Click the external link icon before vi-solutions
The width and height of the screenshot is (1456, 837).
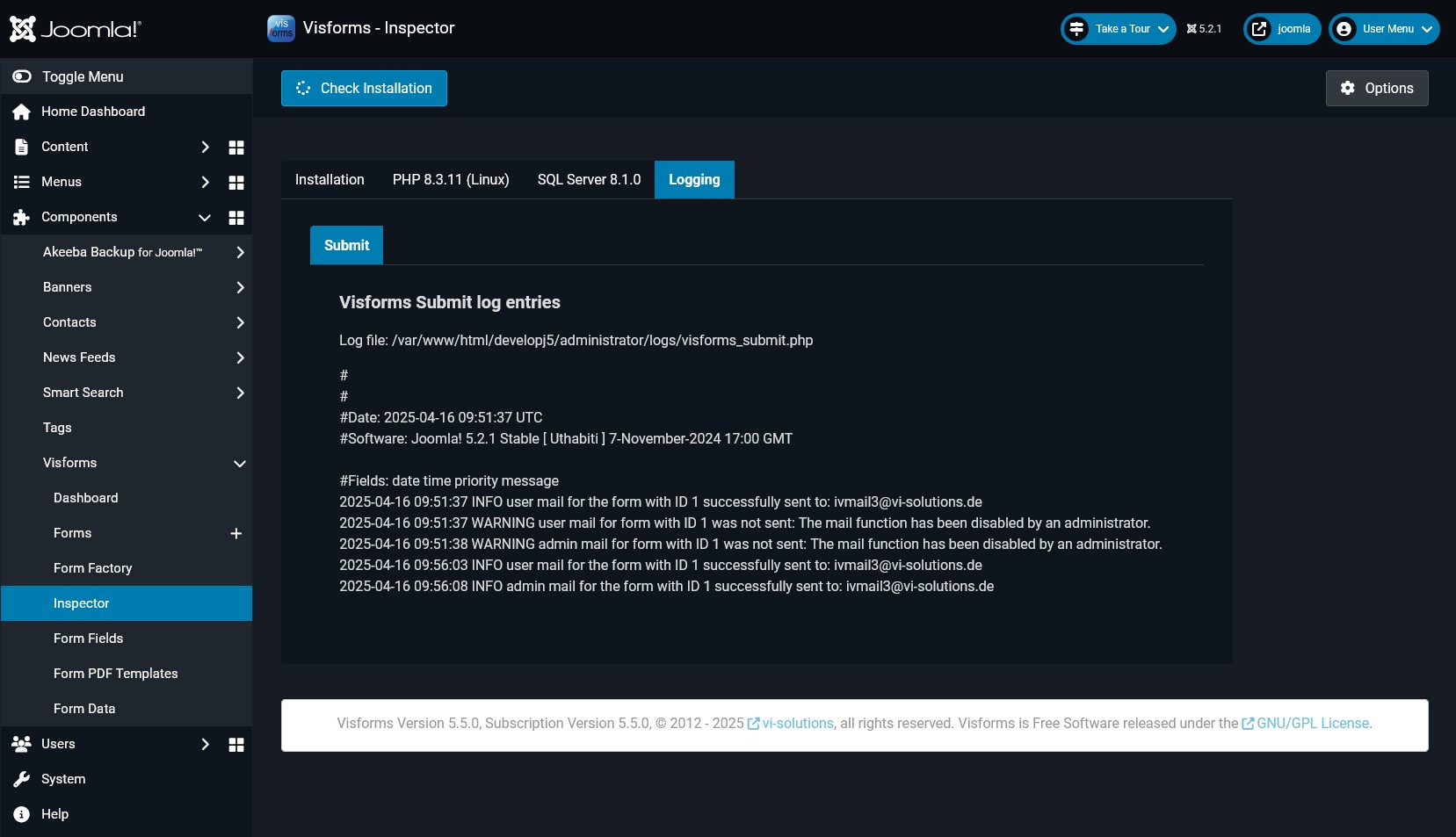click(753, 724)
